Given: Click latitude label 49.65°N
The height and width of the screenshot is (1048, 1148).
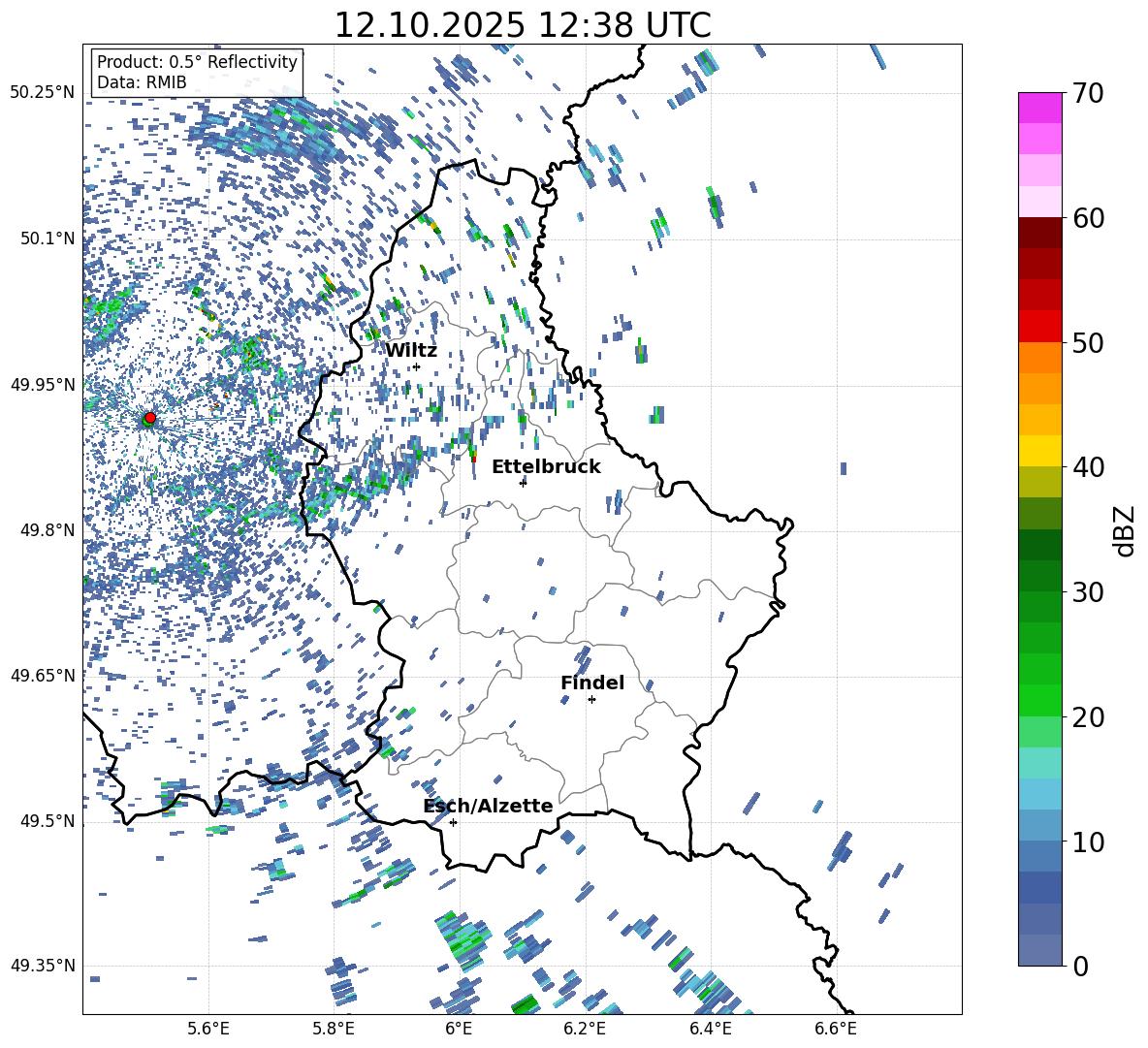Looking at the screenshot, I should (43, 675).
